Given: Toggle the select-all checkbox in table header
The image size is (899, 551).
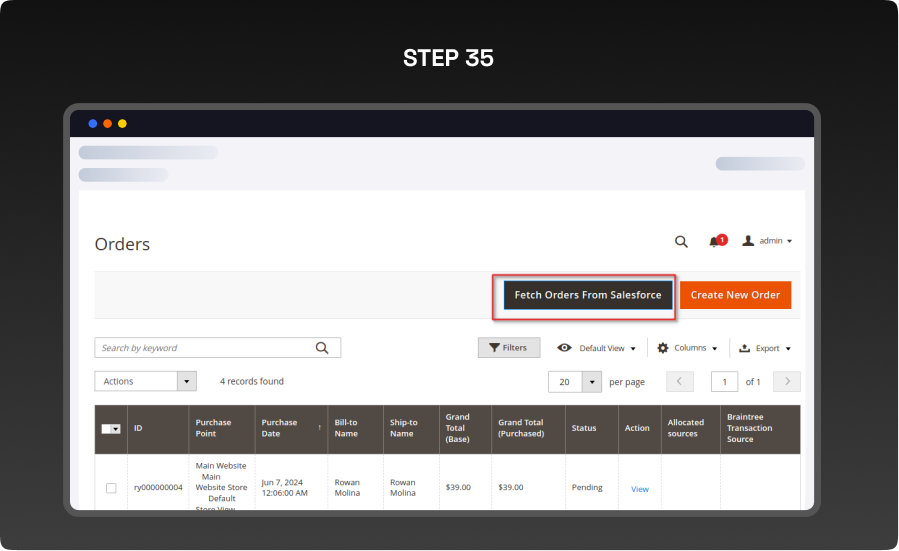Looking at the screenshot, I should [107, 429].
